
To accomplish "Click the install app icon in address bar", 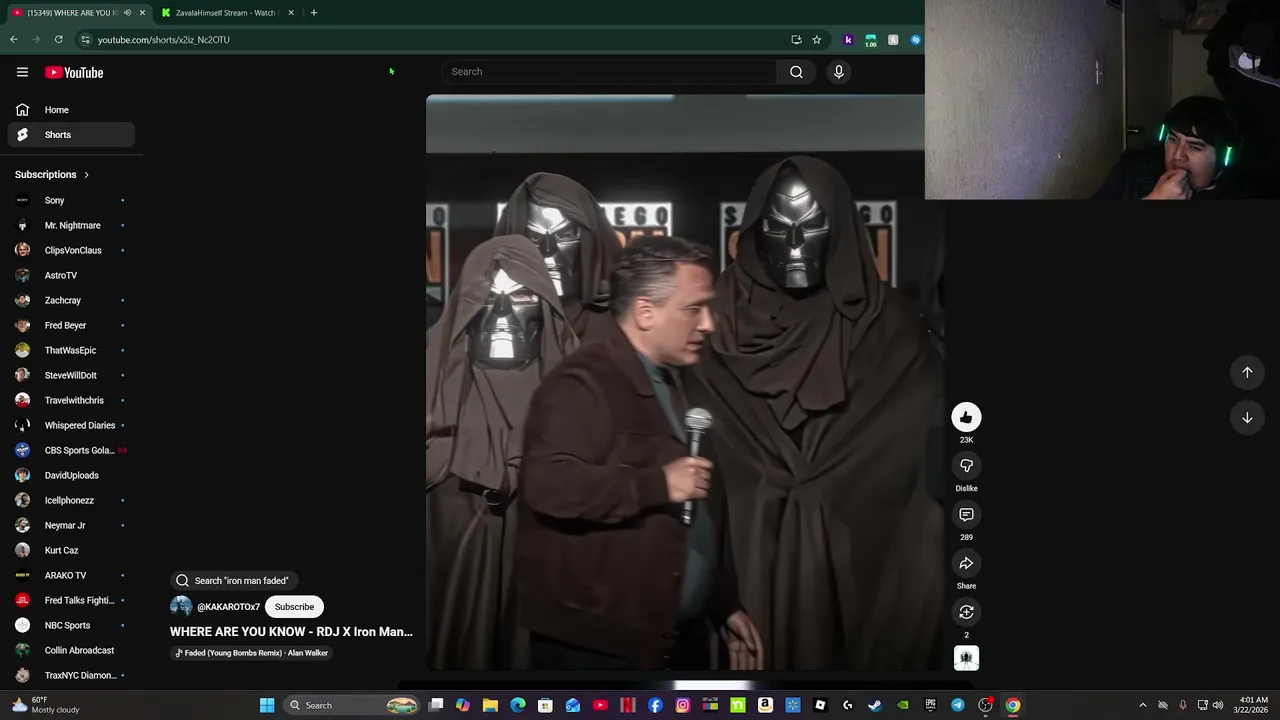I will (796, 40).
